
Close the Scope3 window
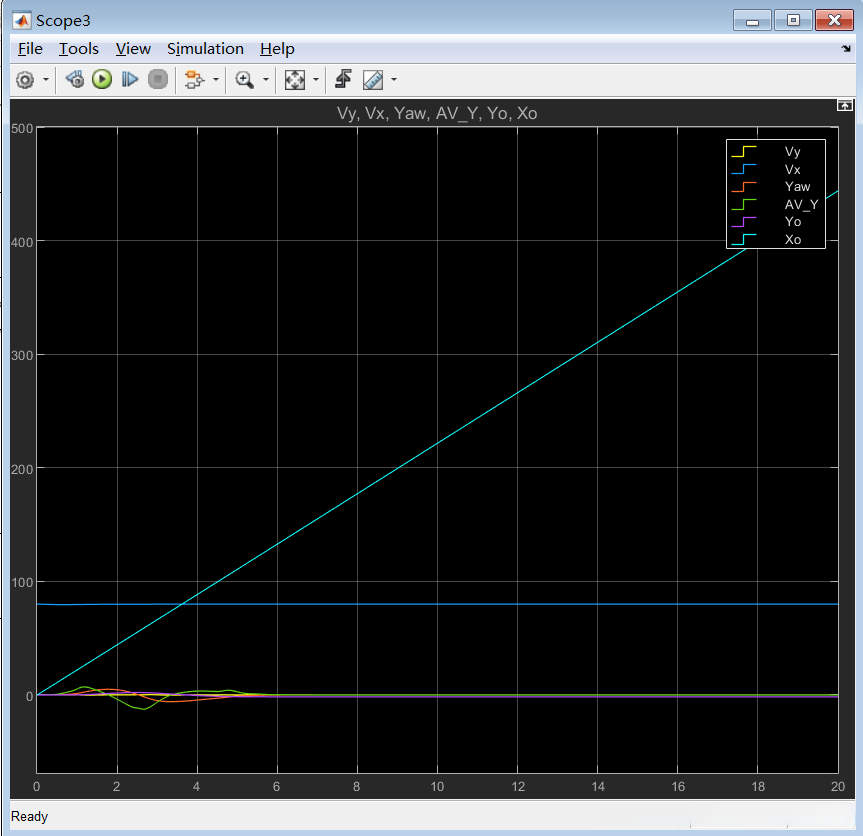[x=834, y=21]
